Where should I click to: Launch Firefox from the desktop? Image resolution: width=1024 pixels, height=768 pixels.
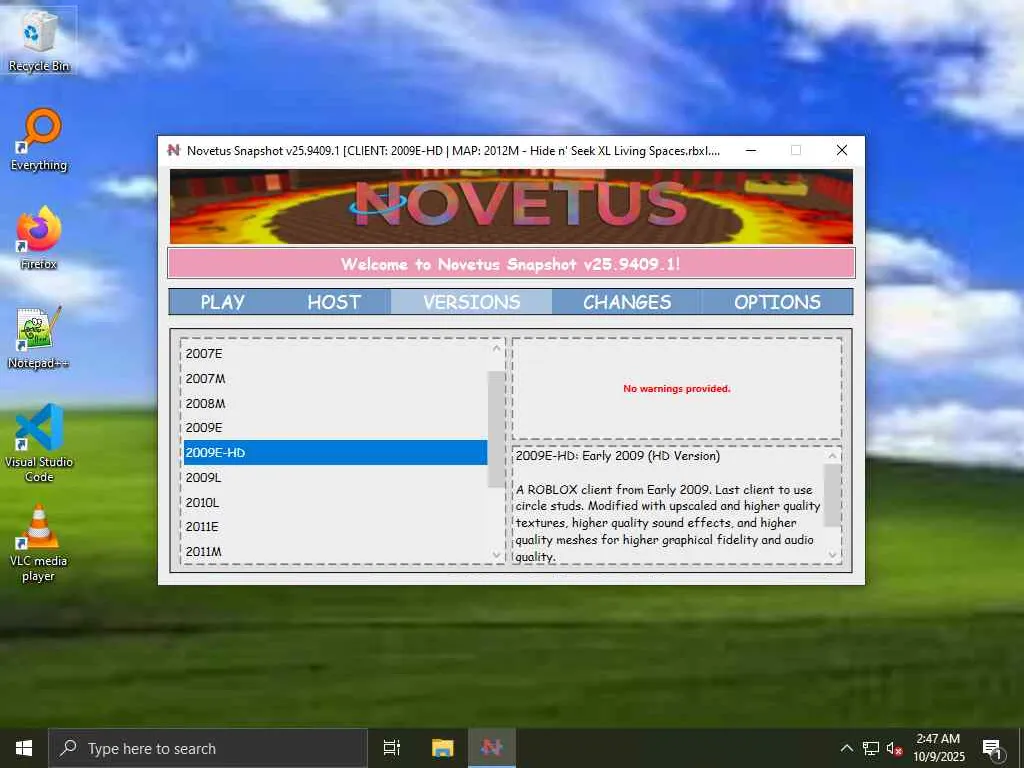pyautogui.click(x=39, y=238)
